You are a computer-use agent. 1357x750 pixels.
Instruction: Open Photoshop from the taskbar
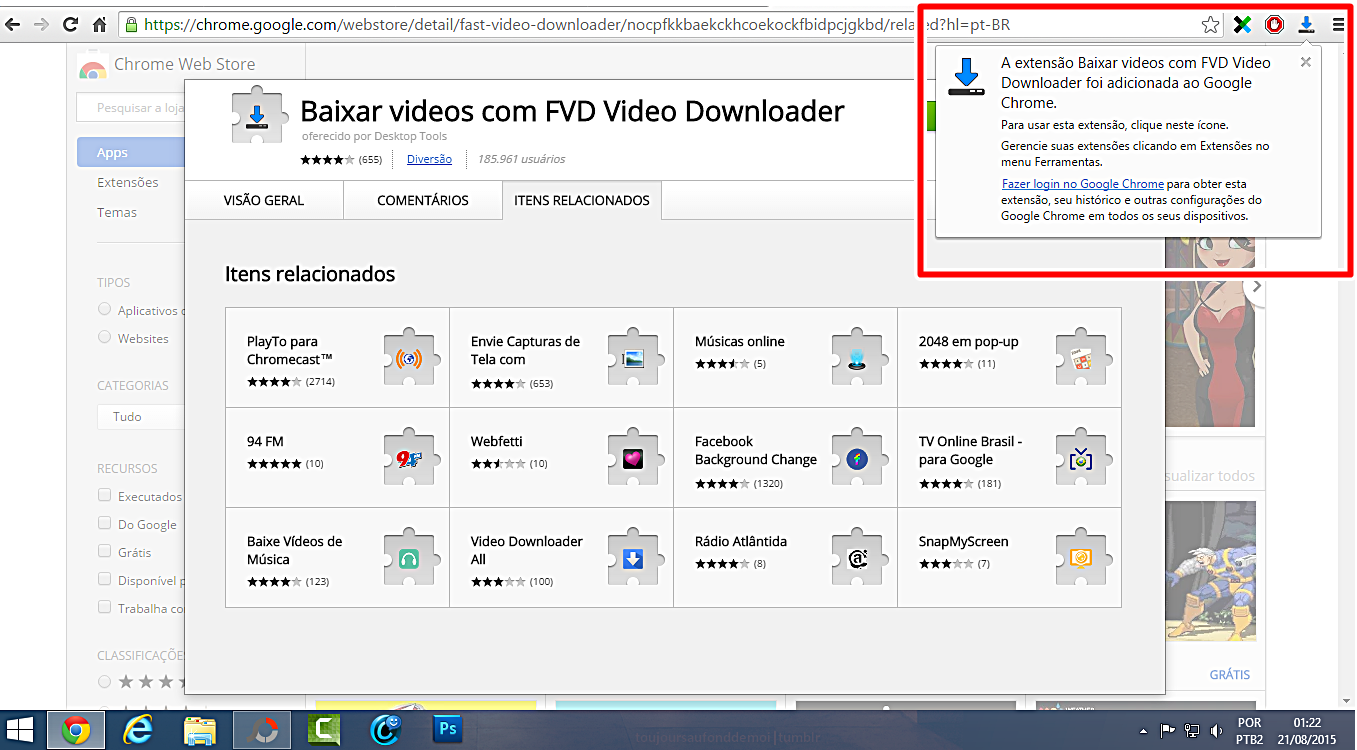click(x=447, y=730)
